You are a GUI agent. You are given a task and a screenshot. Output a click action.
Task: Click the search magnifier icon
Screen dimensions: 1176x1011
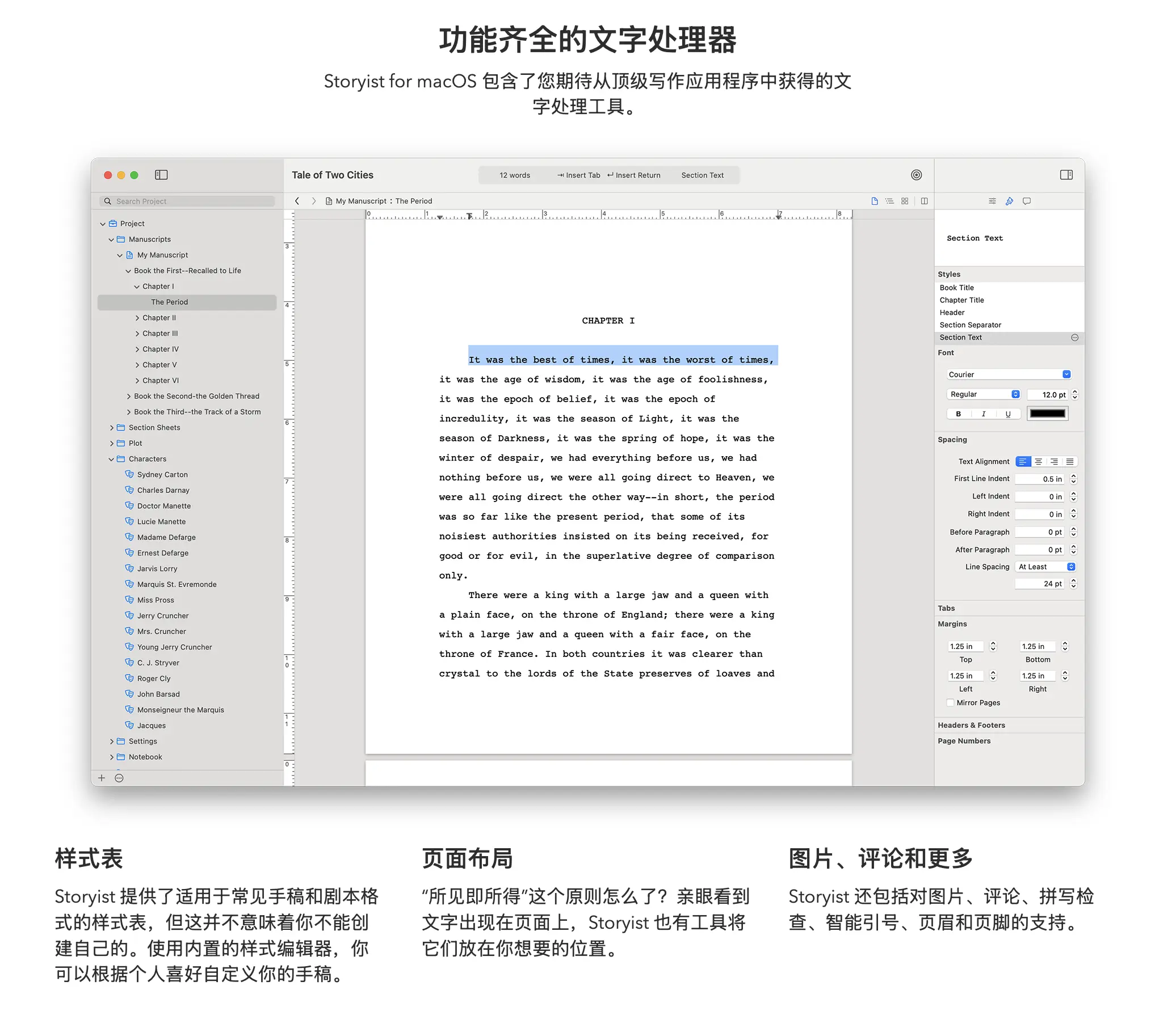click(107, 201)
